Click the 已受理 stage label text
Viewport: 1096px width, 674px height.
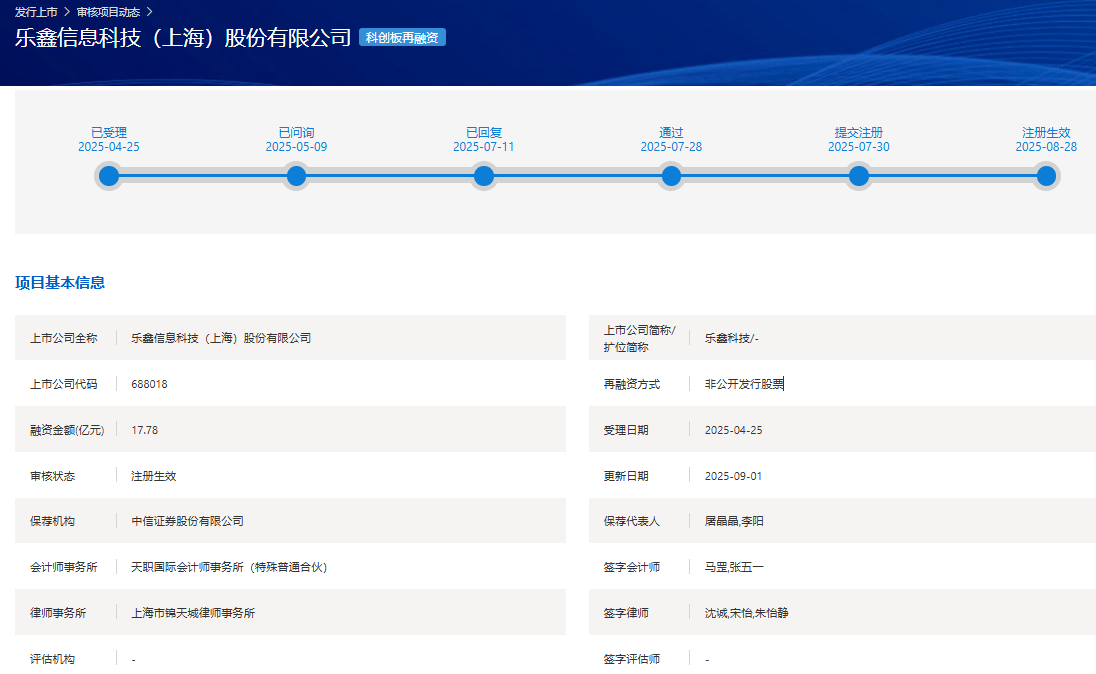(109, 132)
